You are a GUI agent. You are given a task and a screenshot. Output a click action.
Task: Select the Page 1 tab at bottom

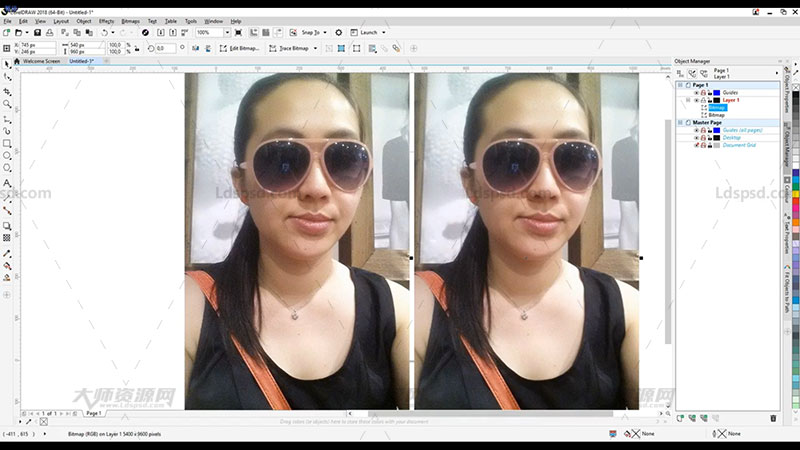(x=93, y=413)
